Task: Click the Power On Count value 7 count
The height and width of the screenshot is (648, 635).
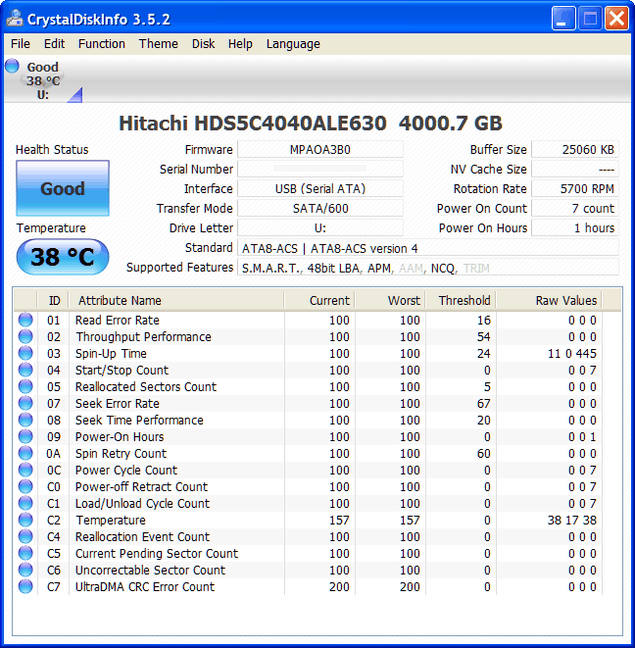Action: (x=575, y=208)
